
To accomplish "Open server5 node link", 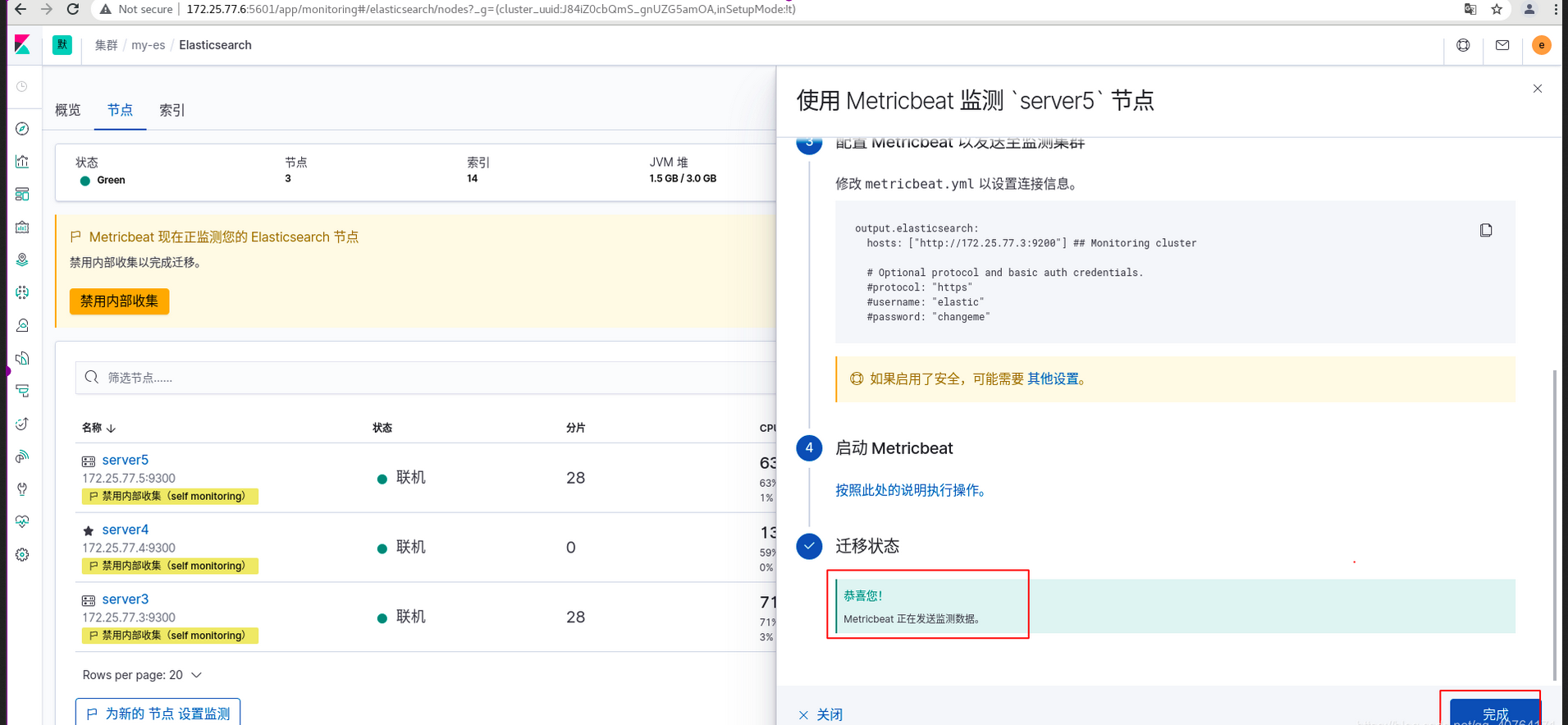I will pos(125,460).
